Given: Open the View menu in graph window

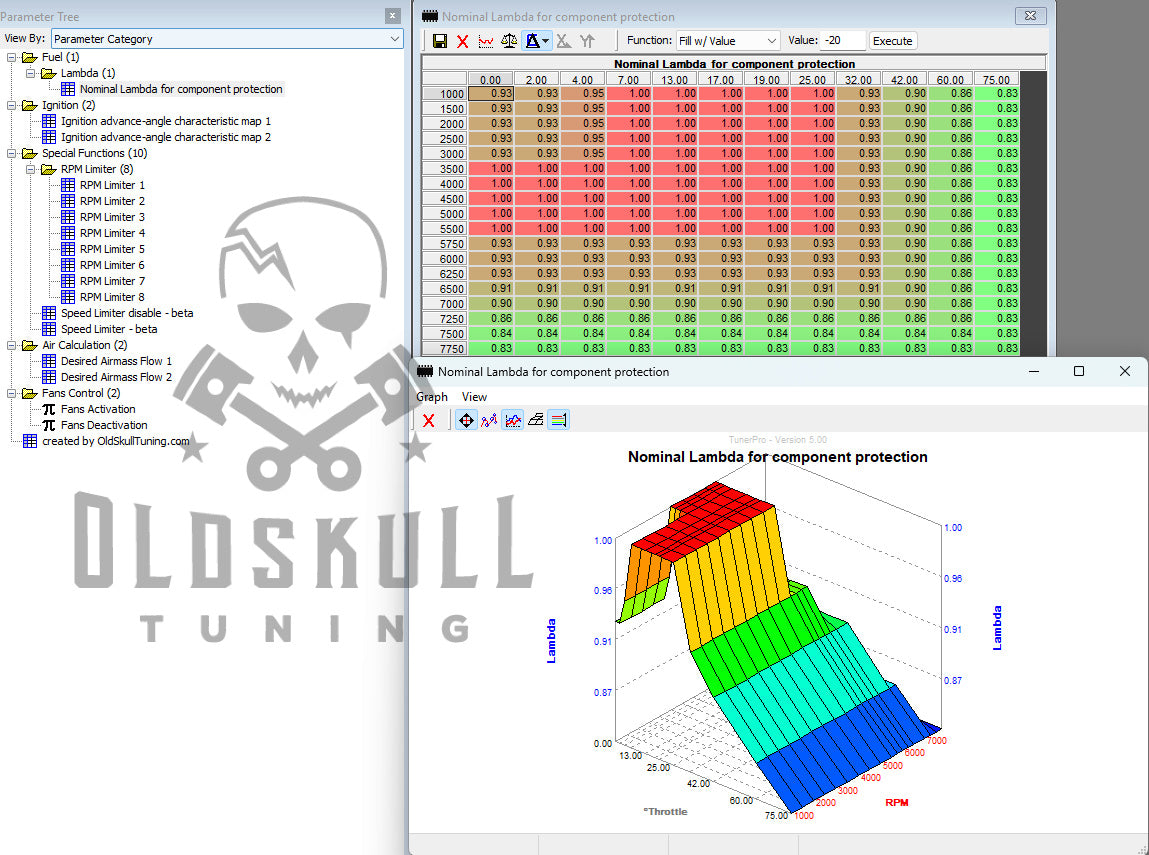Looking at the screenshot, I should click(x=474, y=396).
